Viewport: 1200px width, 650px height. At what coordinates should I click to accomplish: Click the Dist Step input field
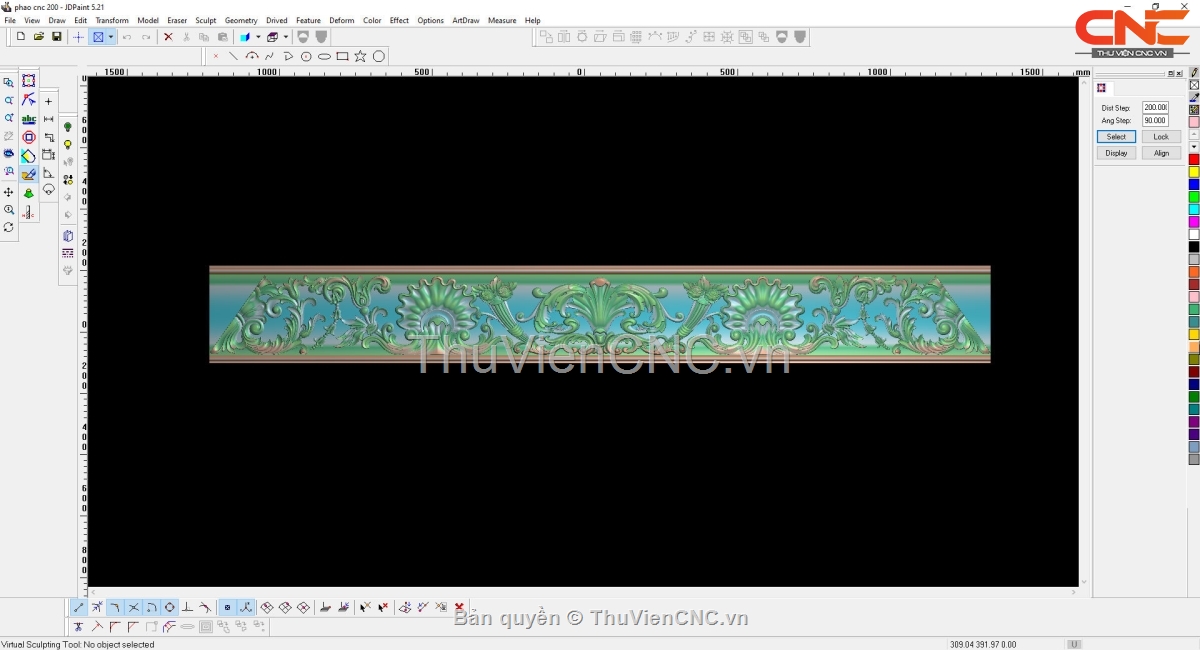point(1155,107)
